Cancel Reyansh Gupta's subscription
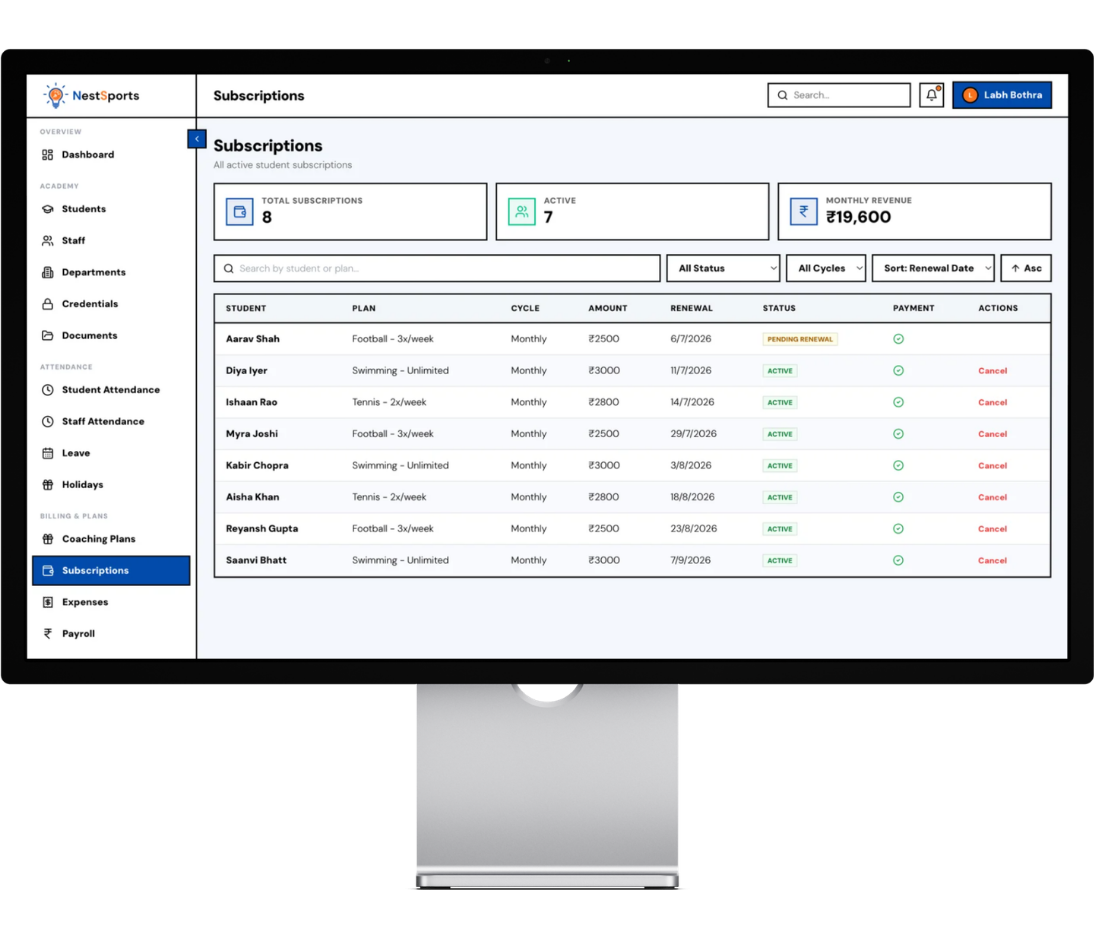Image resolution: width=1094 pixels, height=938 pixels. (x=992, y=529)
